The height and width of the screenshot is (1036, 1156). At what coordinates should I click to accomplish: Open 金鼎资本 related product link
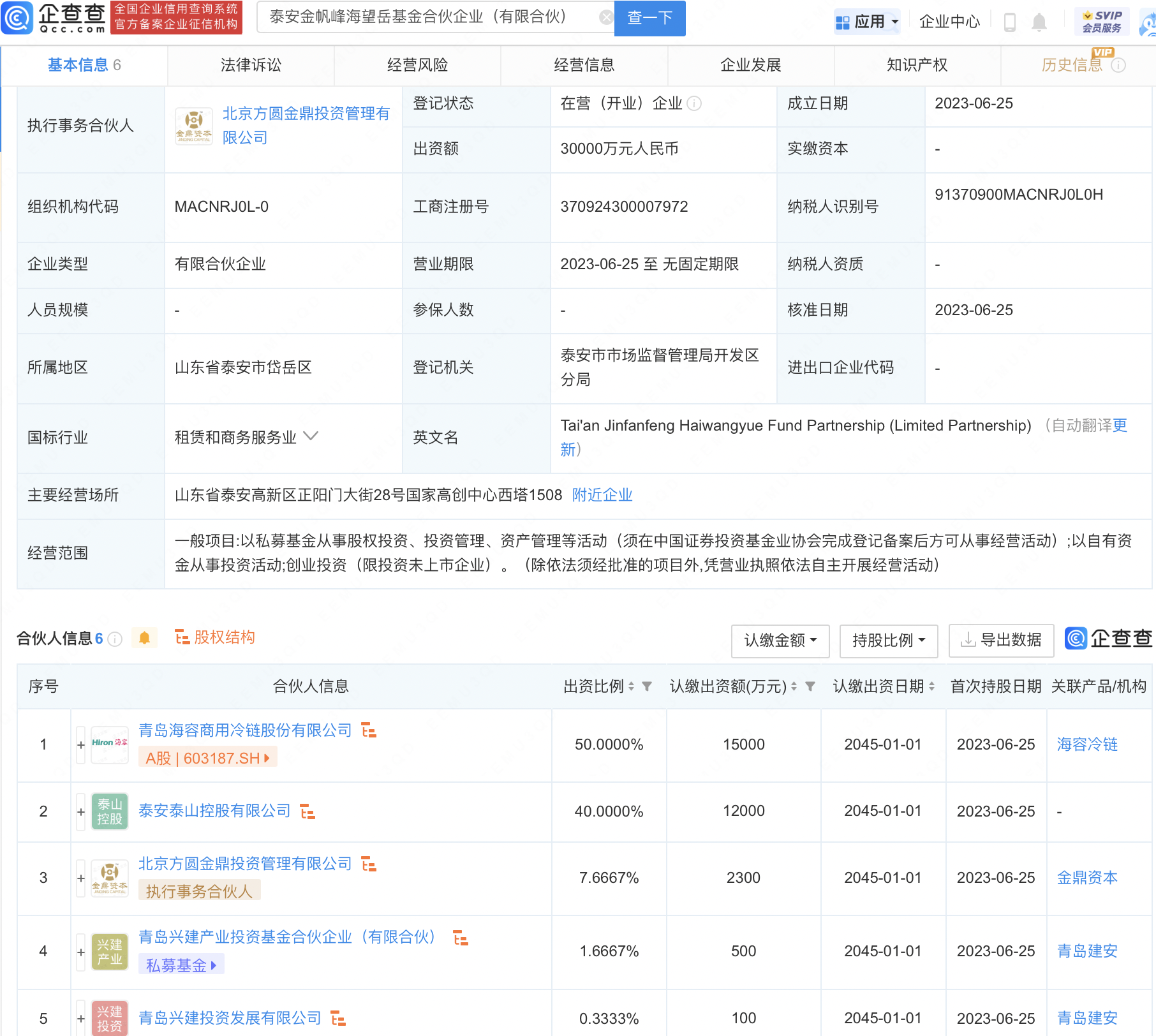[x=1087, y=877]
